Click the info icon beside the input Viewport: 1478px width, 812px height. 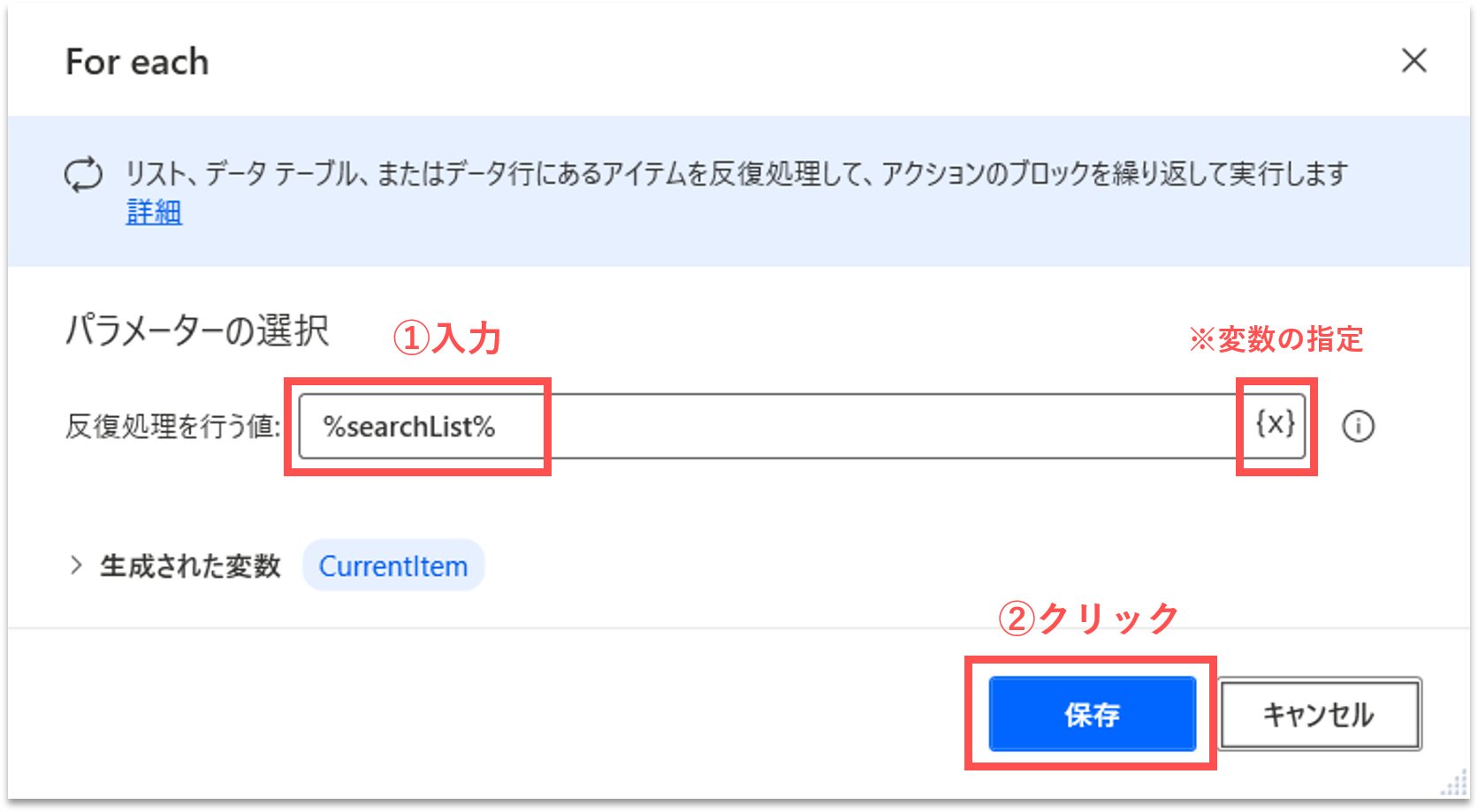coord(1358,427)
